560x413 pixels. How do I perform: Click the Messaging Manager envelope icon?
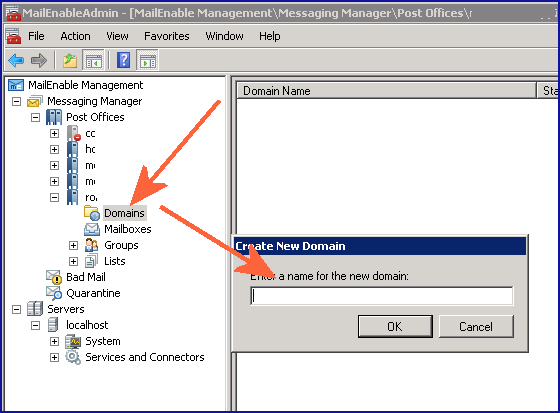coord(35,101)
